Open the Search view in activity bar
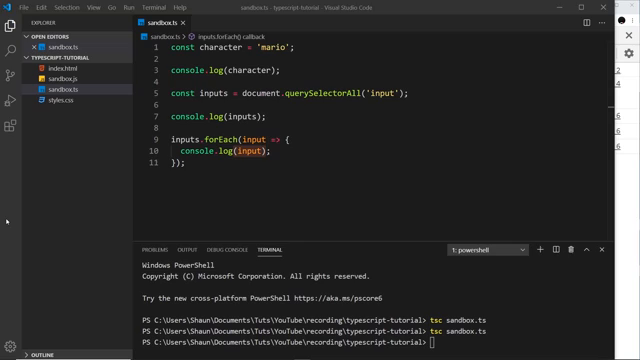 [x=10, y=51]
